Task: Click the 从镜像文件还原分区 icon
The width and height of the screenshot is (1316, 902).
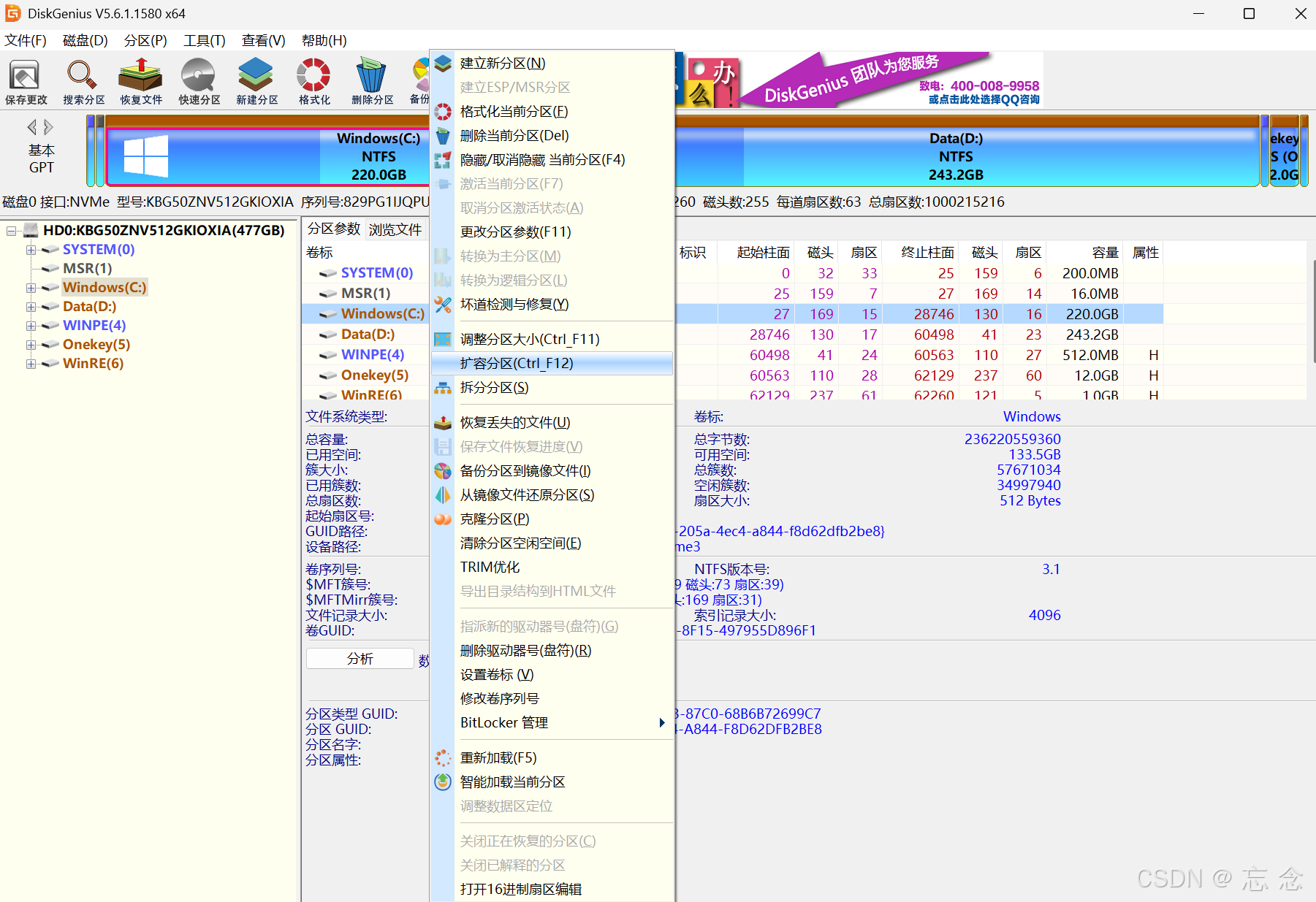Action: (443, 495)
